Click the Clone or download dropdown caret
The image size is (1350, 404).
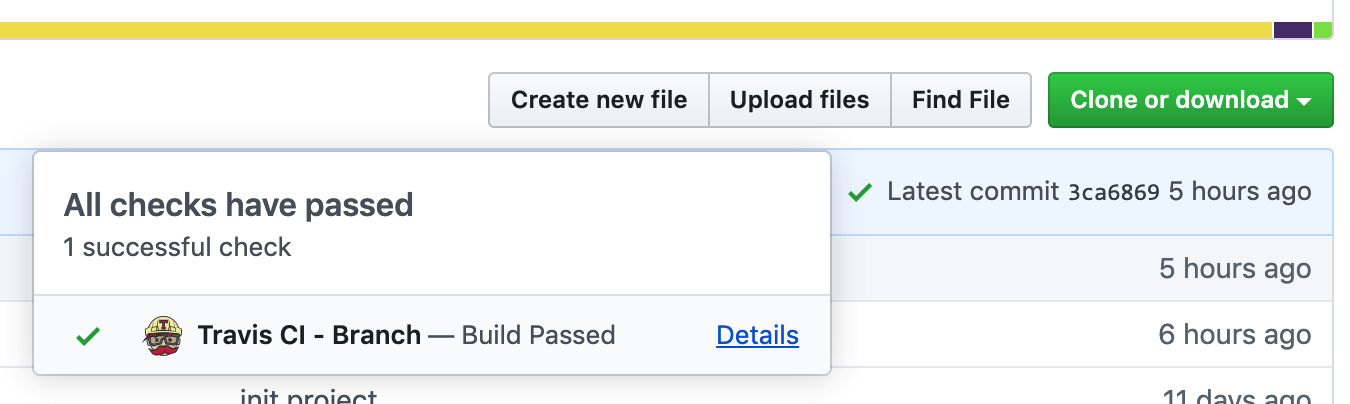click(x=1304, y=101)
